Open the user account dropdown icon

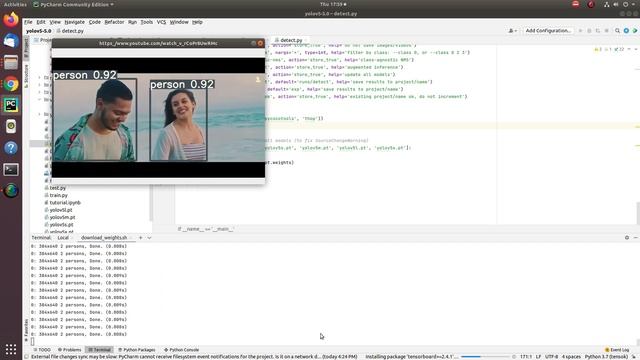[x=512, y=31]
